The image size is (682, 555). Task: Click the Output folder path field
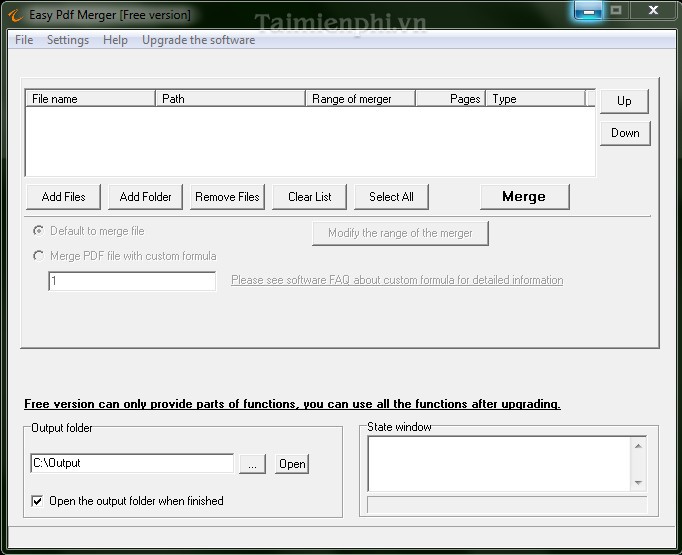[x=132, y=463]
